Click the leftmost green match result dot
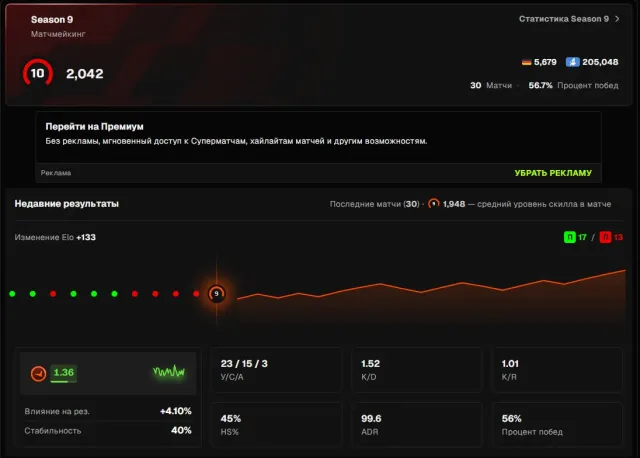This screenshot has width=640, height=458. coord(12,293)
